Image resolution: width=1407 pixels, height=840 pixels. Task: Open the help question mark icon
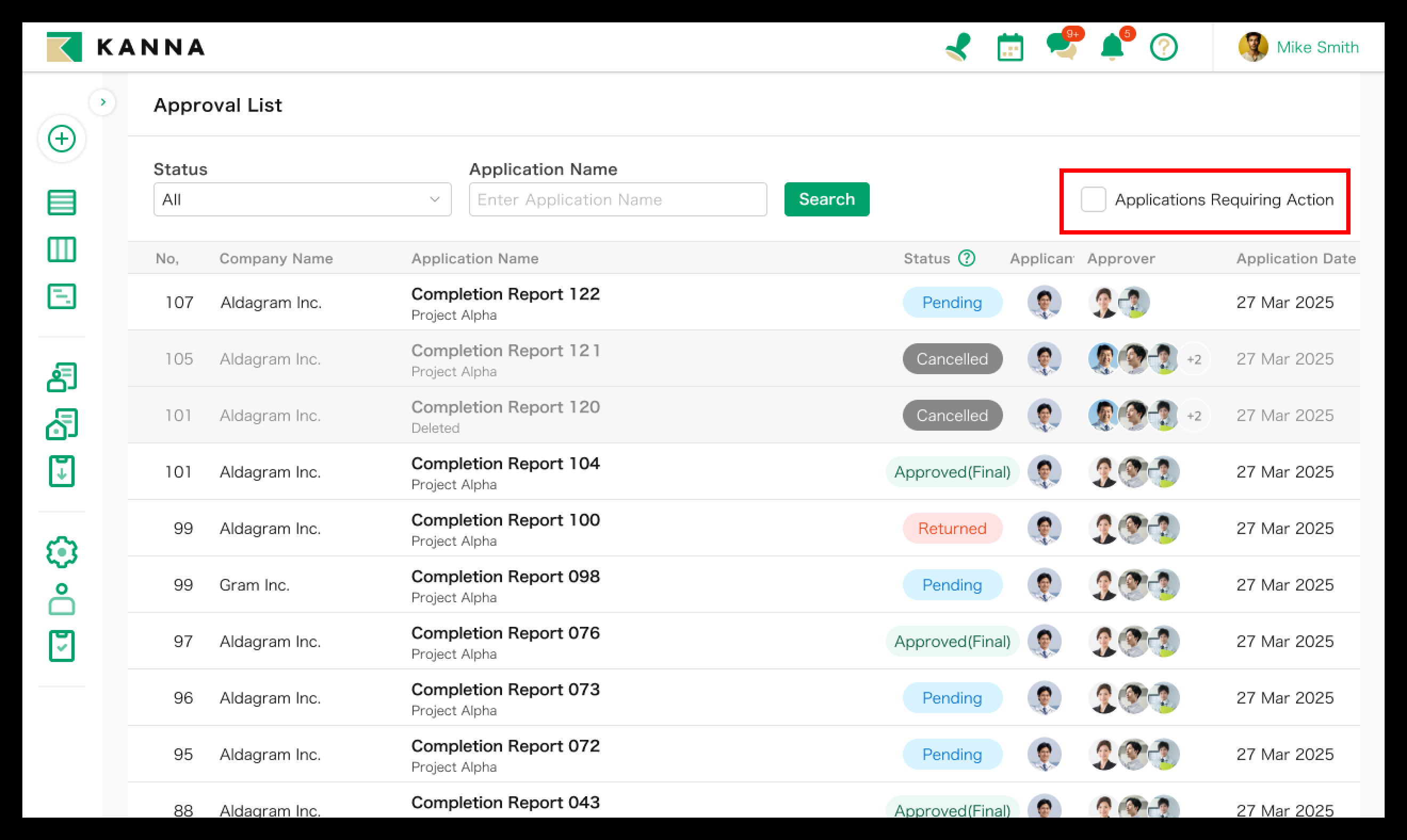[x=1163, y=47]
